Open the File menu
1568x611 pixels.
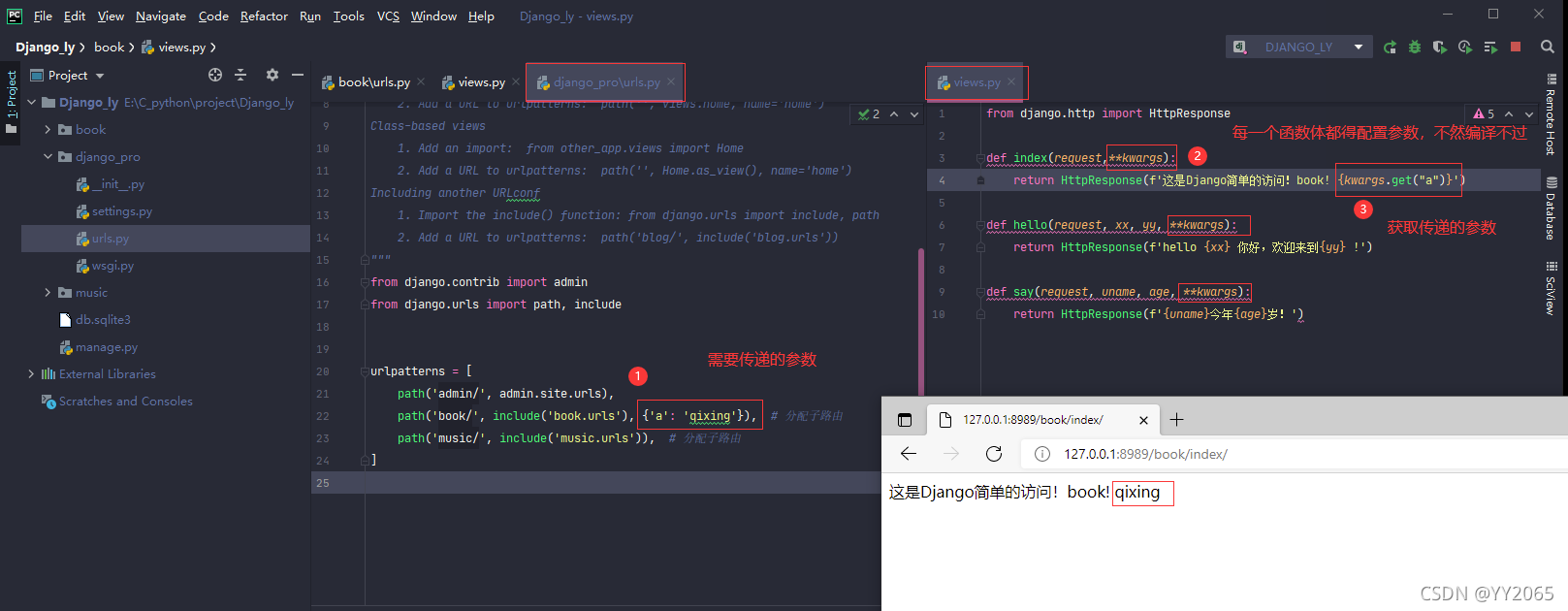(x=43, y=16)
